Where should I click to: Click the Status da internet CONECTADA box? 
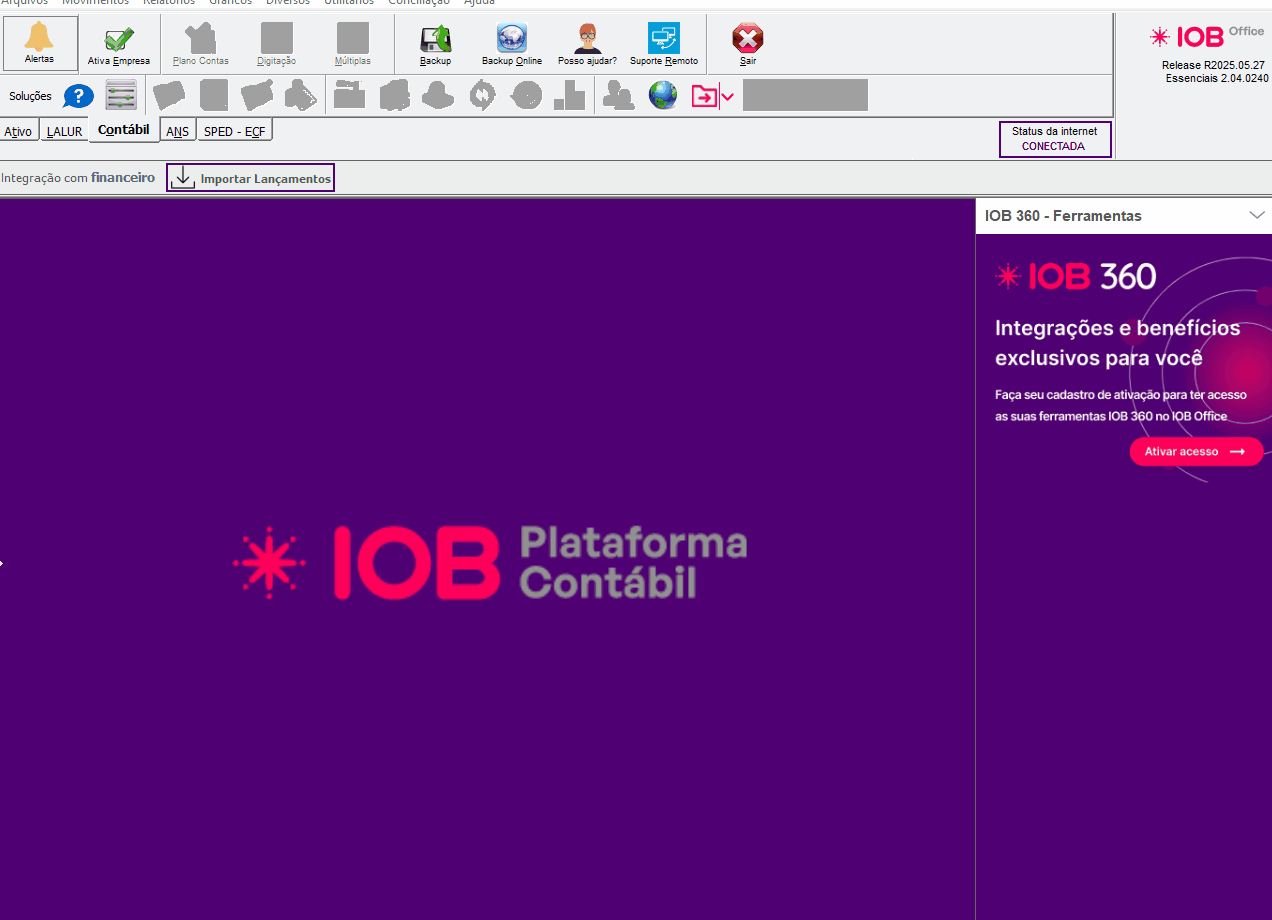coord(1054,139)
